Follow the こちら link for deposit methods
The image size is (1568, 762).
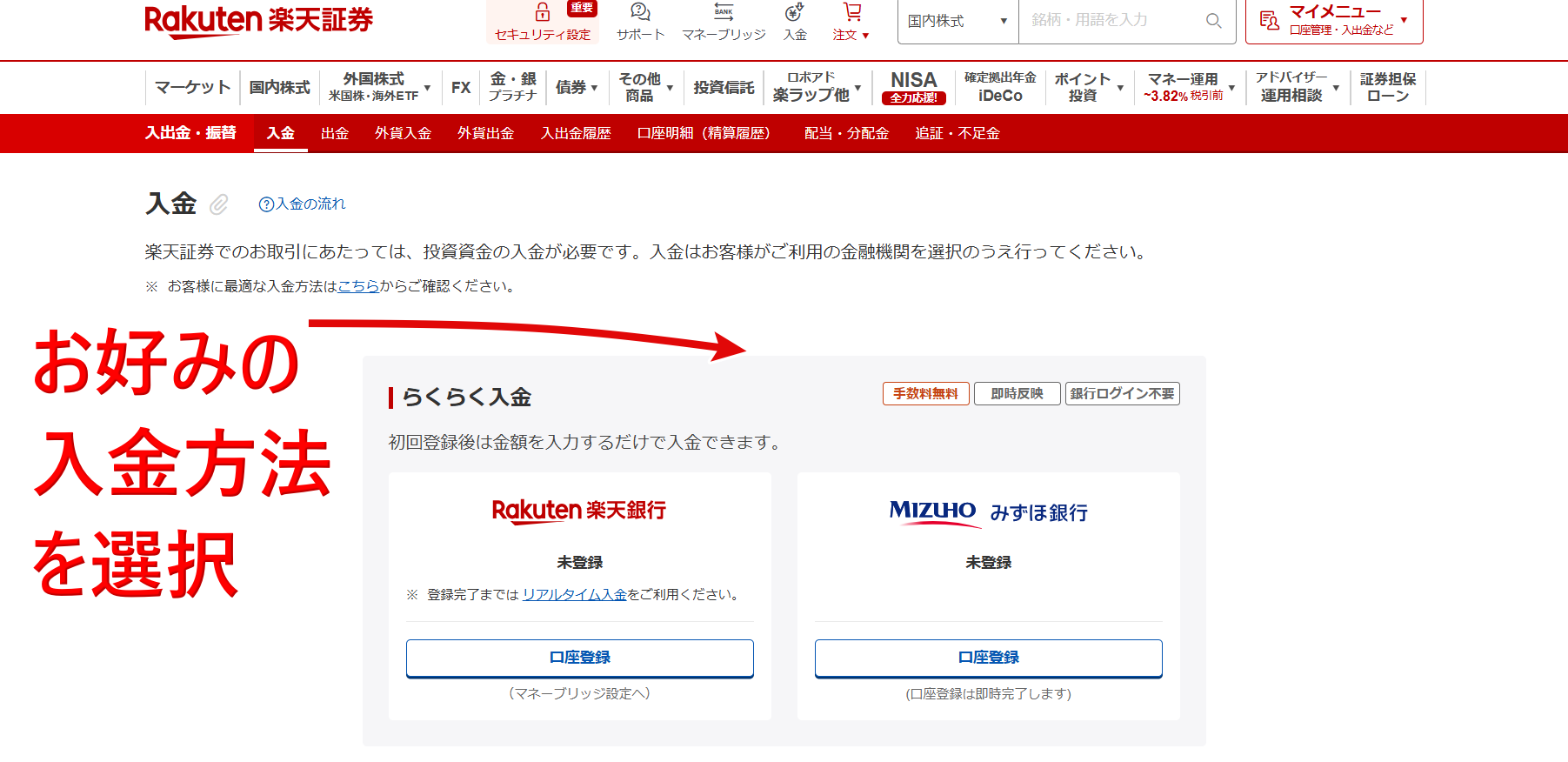coord(358,286)
